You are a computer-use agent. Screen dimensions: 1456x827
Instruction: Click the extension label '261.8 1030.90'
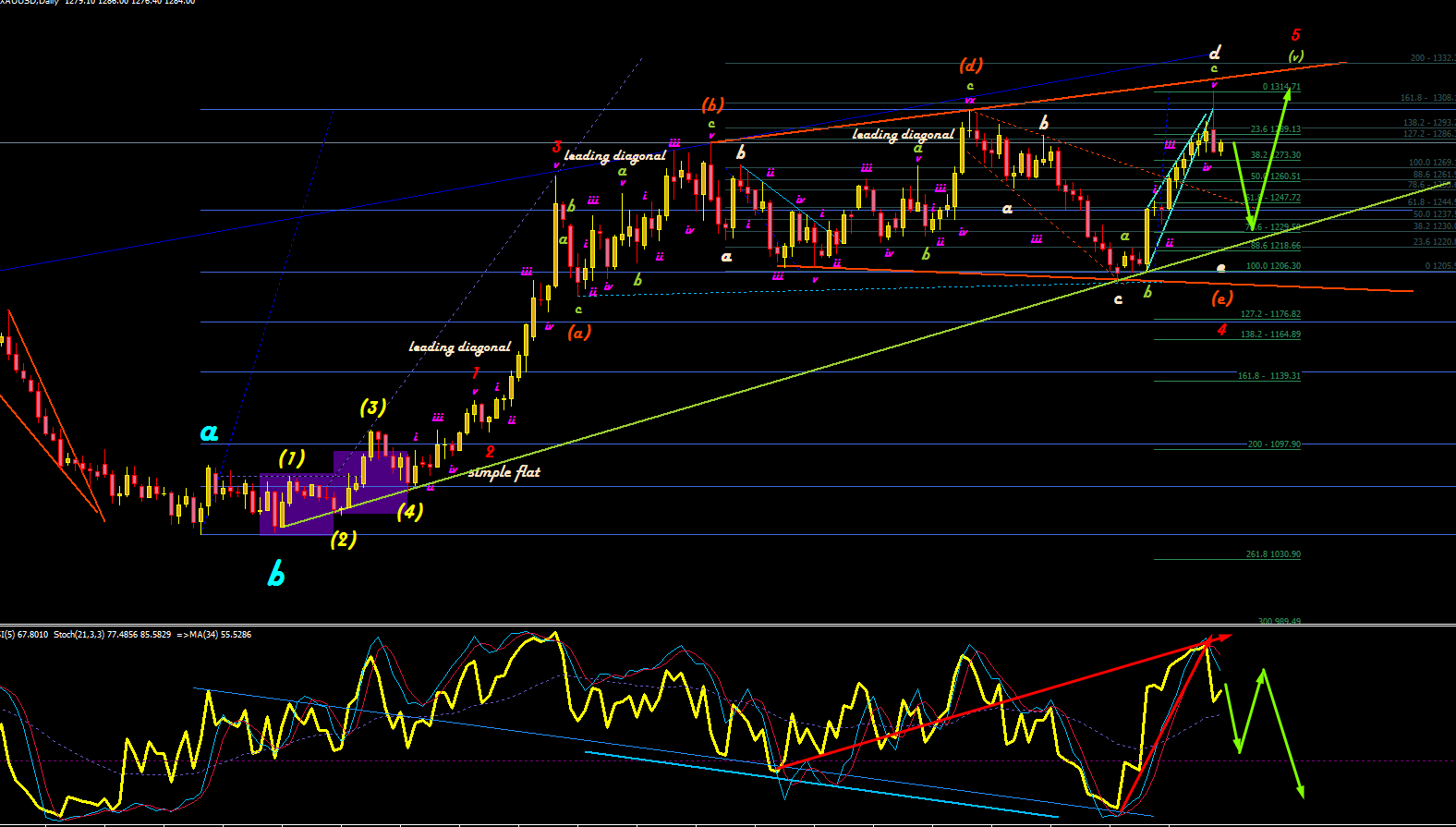click(x=1273, y=554)
